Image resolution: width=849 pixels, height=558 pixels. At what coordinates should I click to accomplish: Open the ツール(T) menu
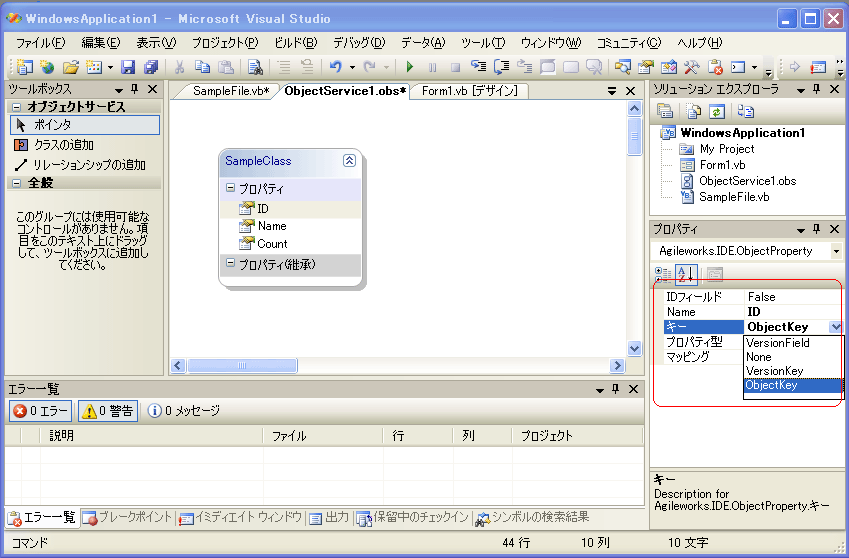click(483, 43)
